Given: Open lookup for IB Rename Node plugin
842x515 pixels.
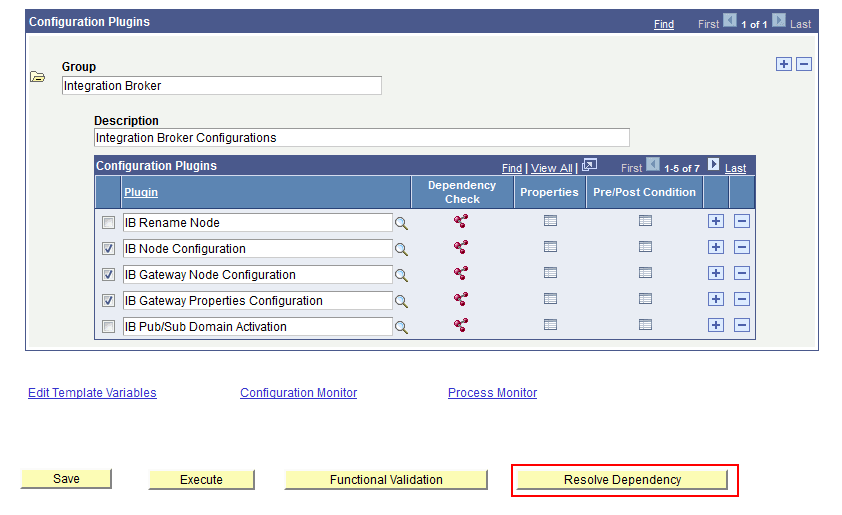Looking at the screenshot, I should (401, 223).
